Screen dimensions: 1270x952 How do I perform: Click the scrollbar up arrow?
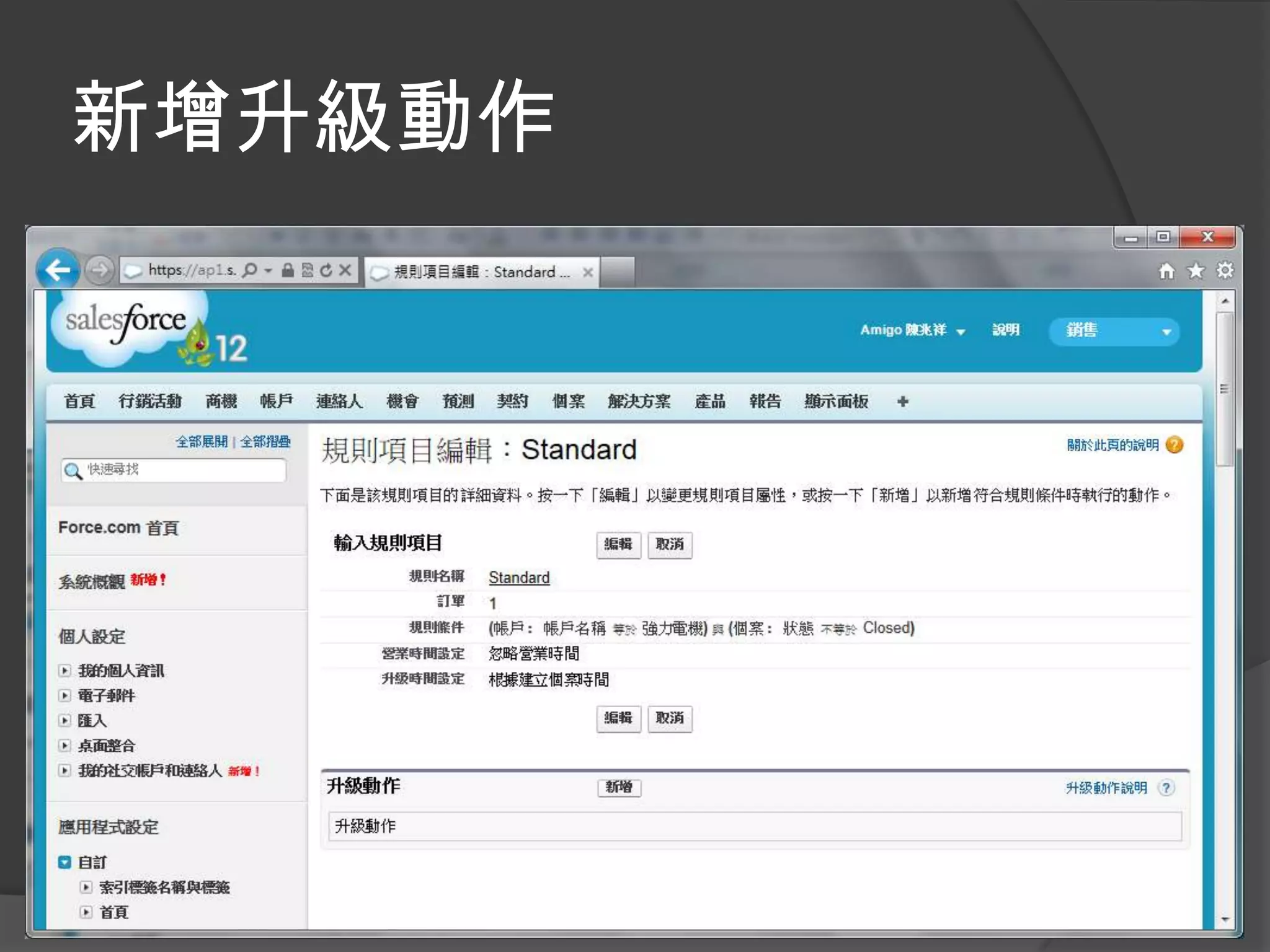[1225, 301]
